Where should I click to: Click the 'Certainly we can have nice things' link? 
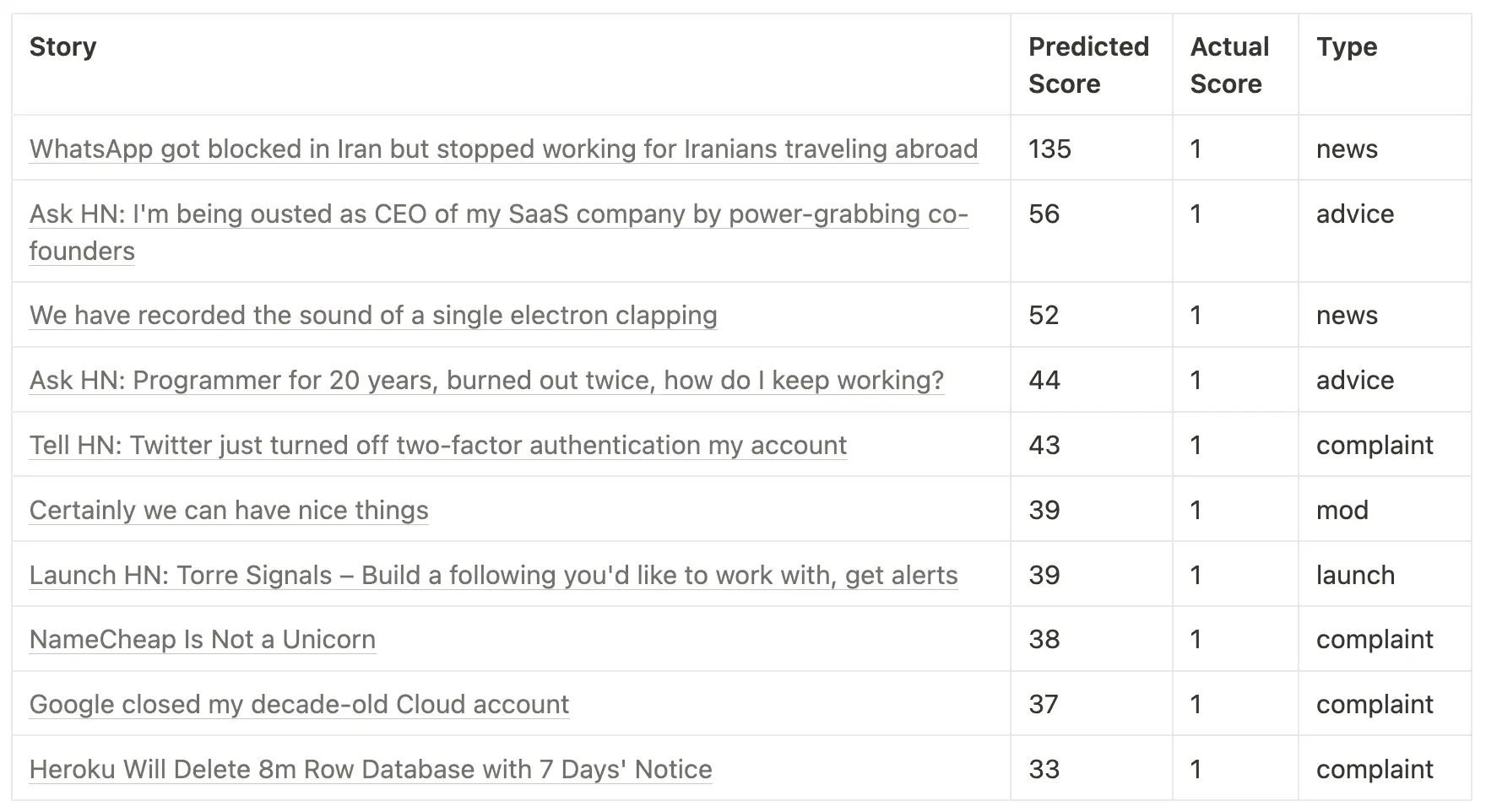click(229, 511)
